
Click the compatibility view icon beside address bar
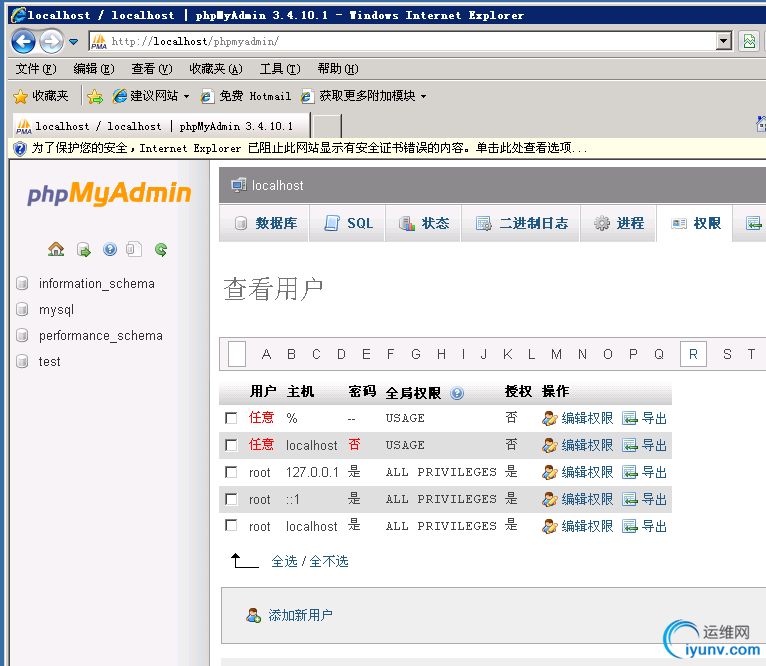tap(748, 42)
